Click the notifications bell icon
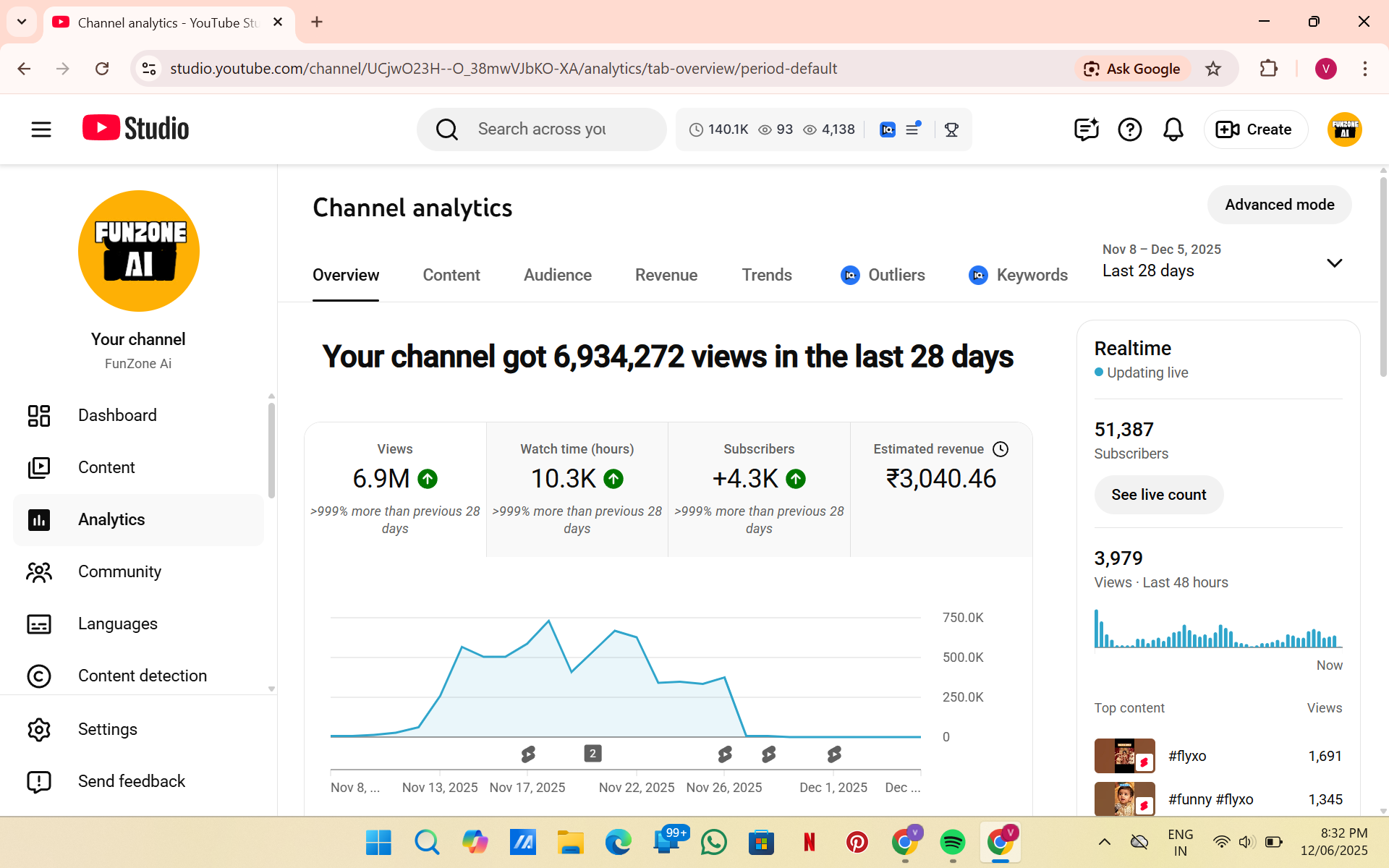 [1173, 129]
